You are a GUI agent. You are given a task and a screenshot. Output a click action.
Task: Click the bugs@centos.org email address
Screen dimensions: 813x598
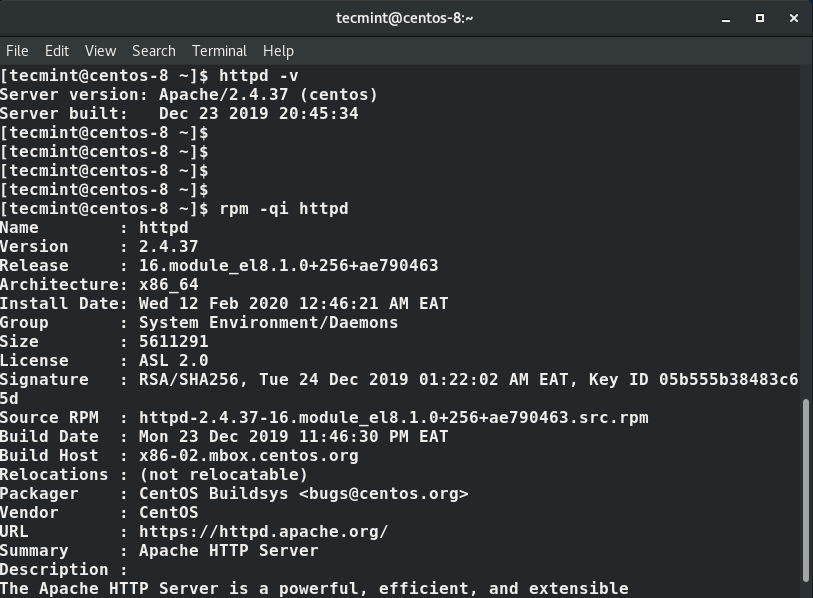384,494
